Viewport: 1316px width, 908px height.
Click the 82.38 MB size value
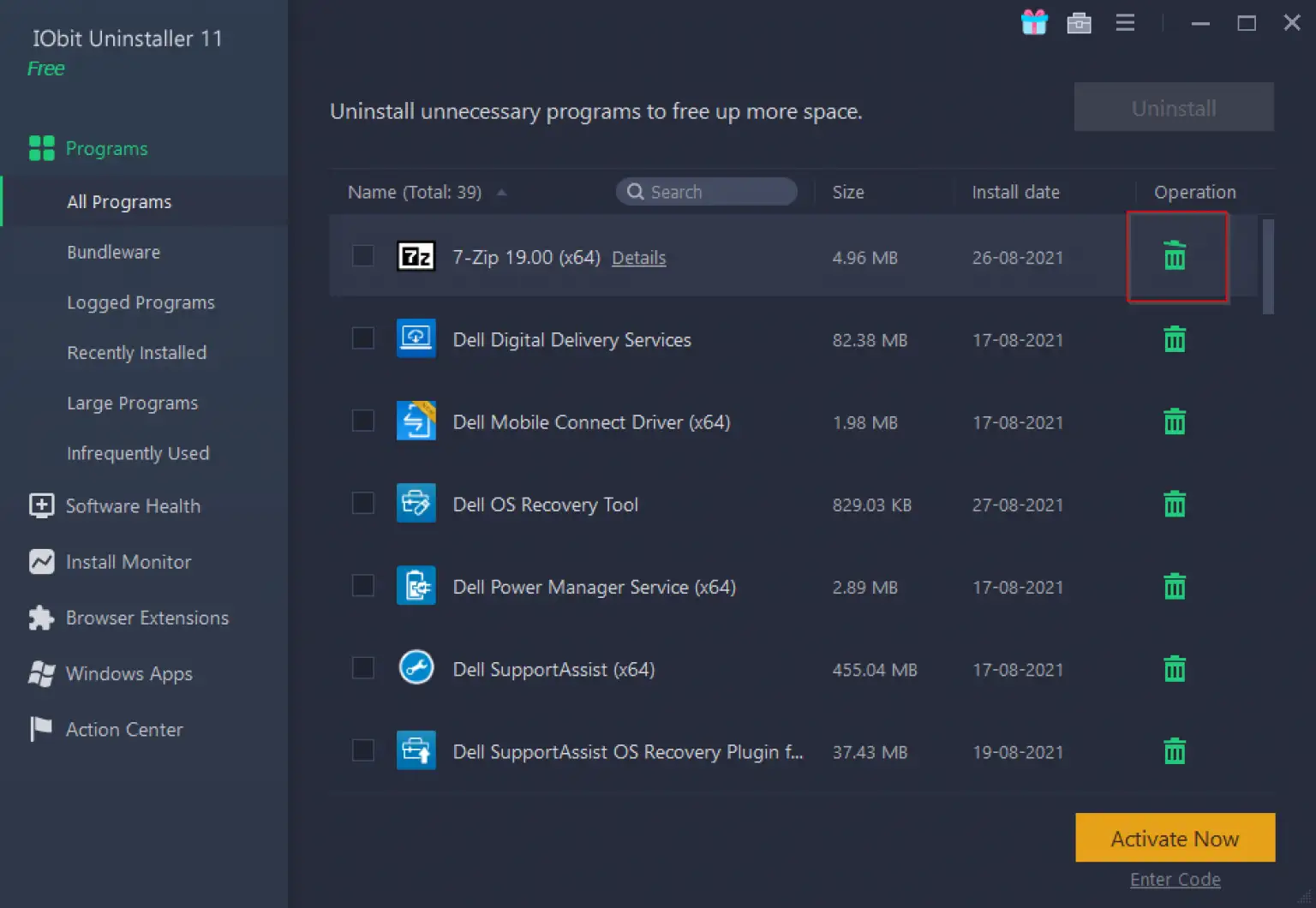click(870, 340)
